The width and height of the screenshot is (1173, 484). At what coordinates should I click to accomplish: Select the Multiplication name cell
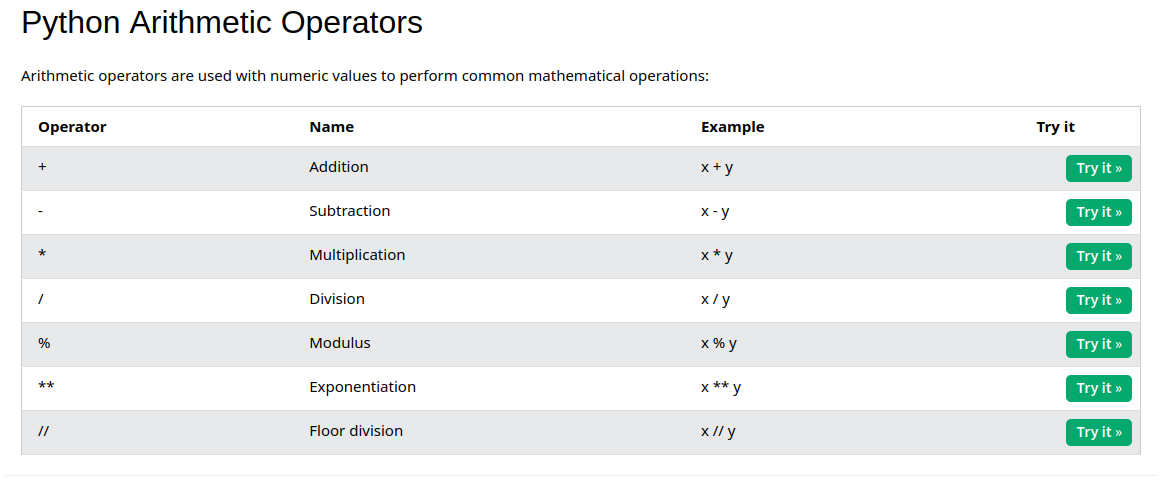coord(357,255)
